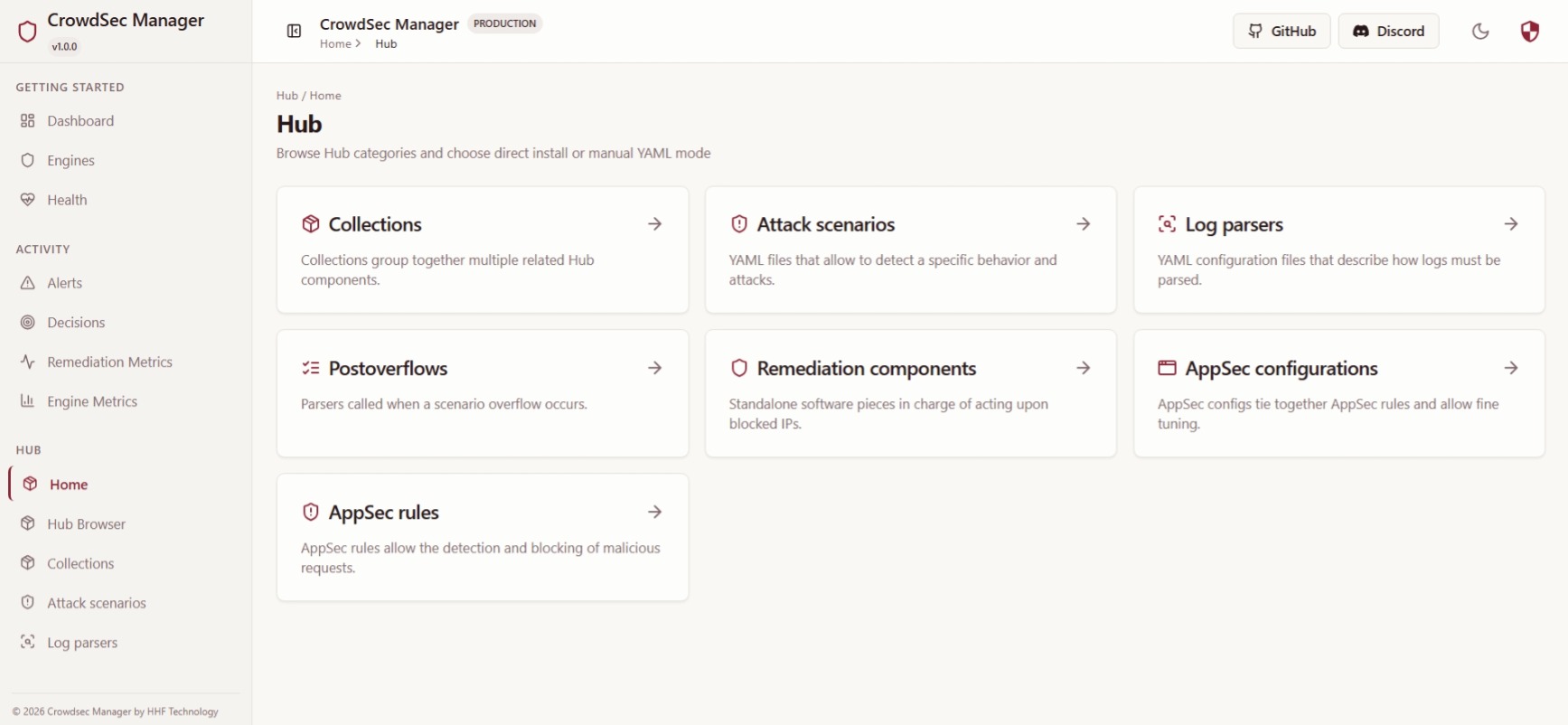Open Alerts in the sidebar
The image size is (1568, 725).
(126, 283)
